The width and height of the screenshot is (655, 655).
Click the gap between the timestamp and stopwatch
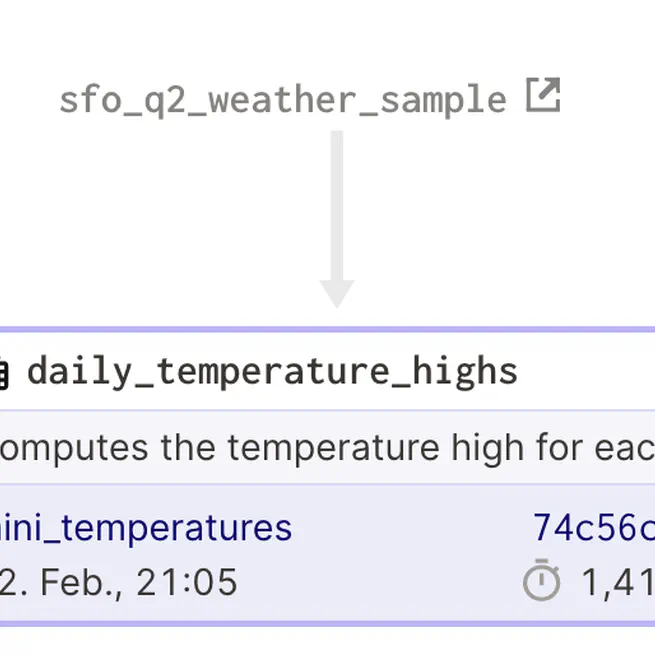(380, 581)
